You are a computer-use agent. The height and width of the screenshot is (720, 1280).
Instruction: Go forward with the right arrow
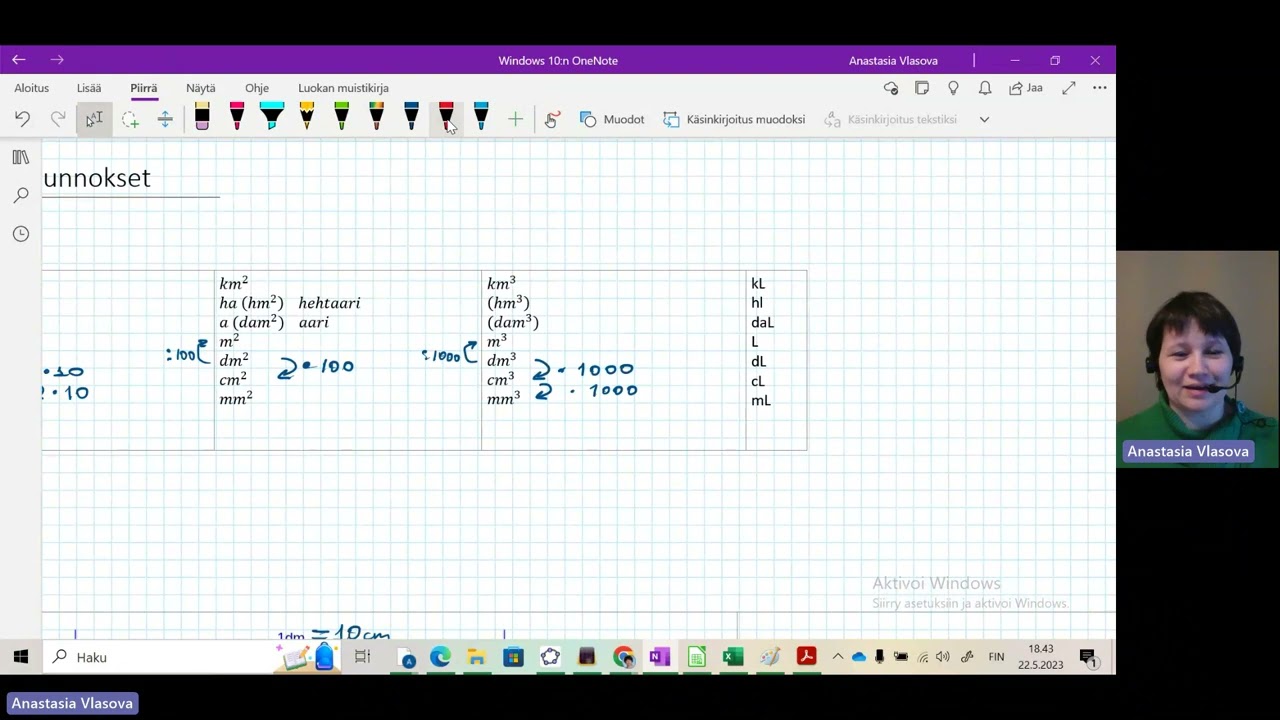(57, 60)
